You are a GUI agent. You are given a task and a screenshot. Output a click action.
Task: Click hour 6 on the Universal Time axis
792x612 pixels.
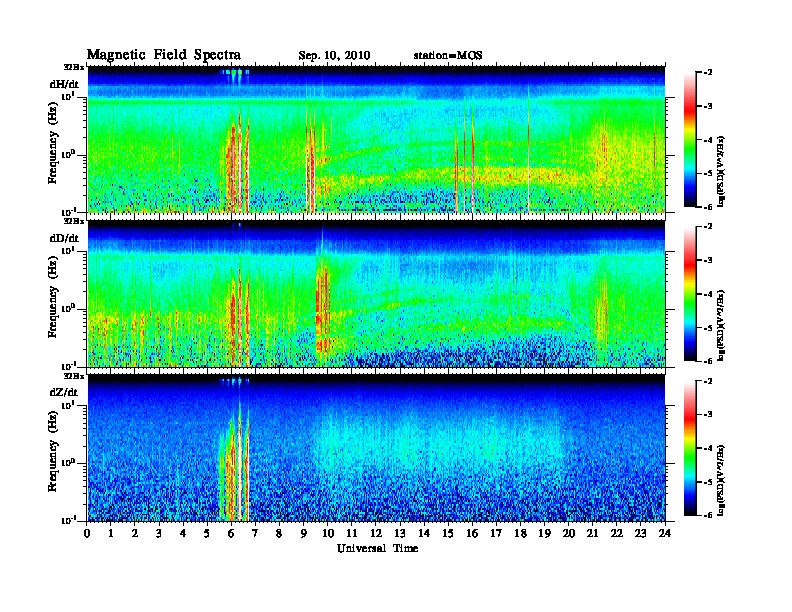click(x=231, y=534)
